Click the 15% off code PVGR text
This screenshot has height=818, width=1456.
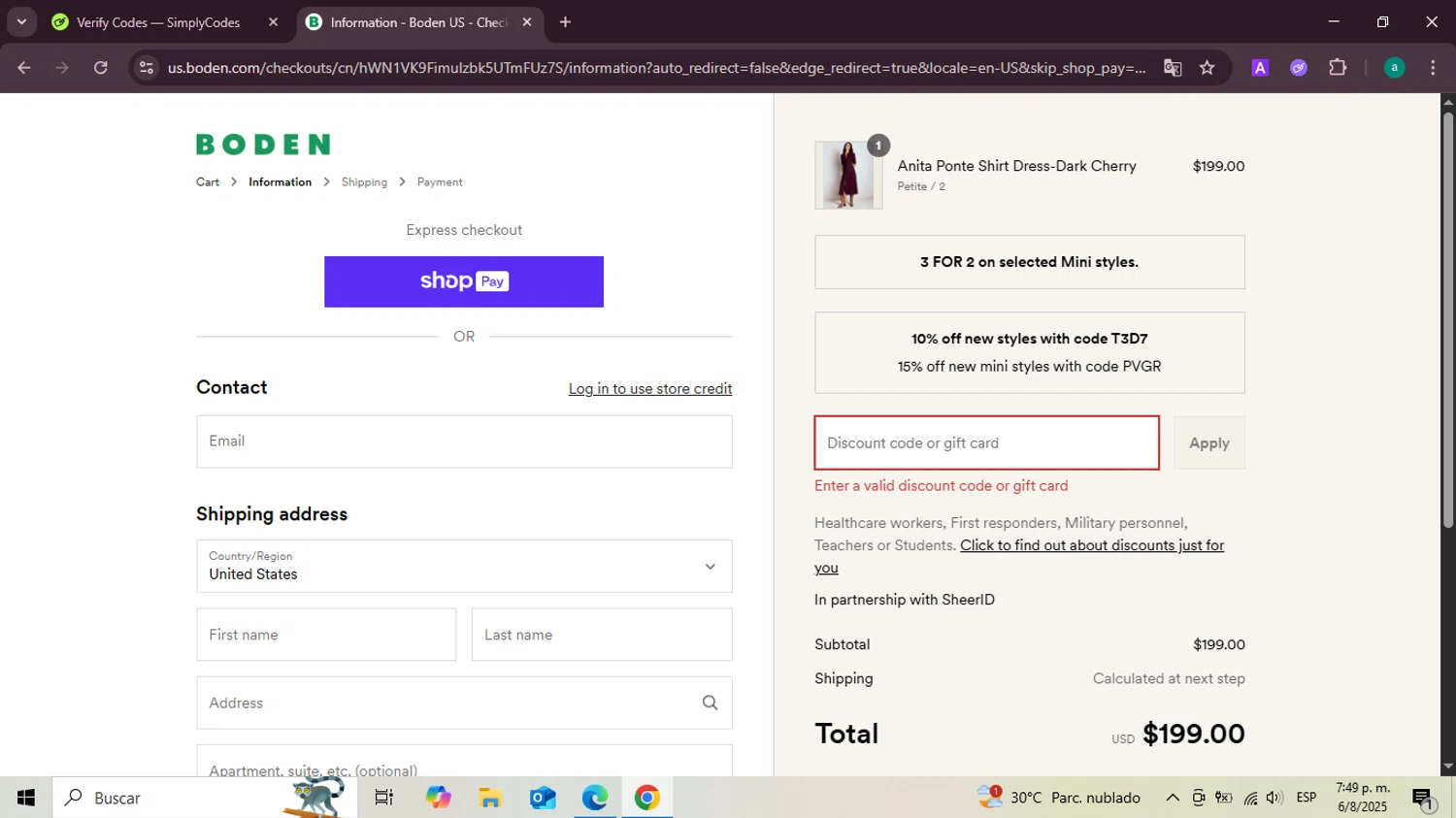click(x=1030, y=367)
